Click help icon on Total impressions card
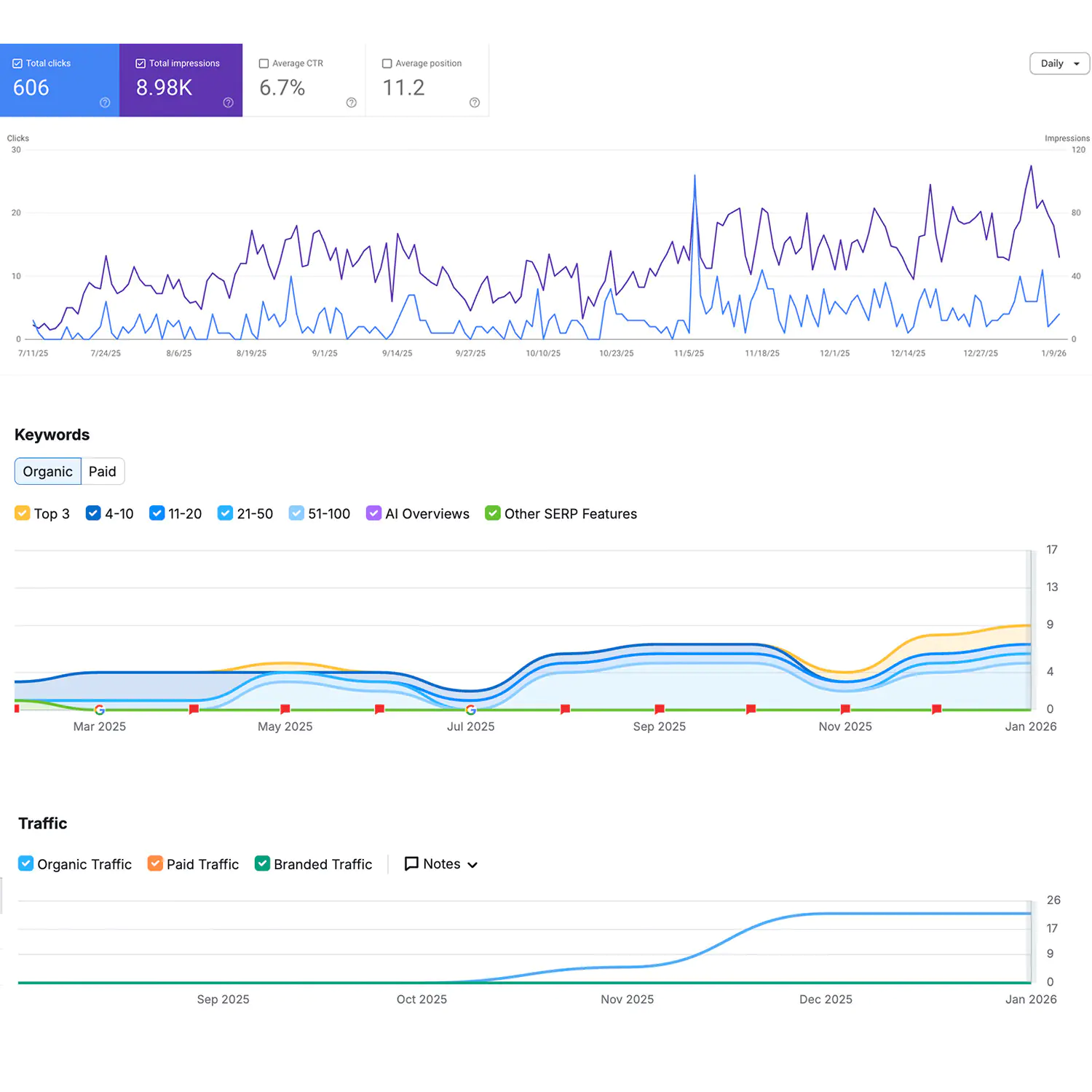Viewport: 1092px width, 1092px height. (x=228, y=103)
